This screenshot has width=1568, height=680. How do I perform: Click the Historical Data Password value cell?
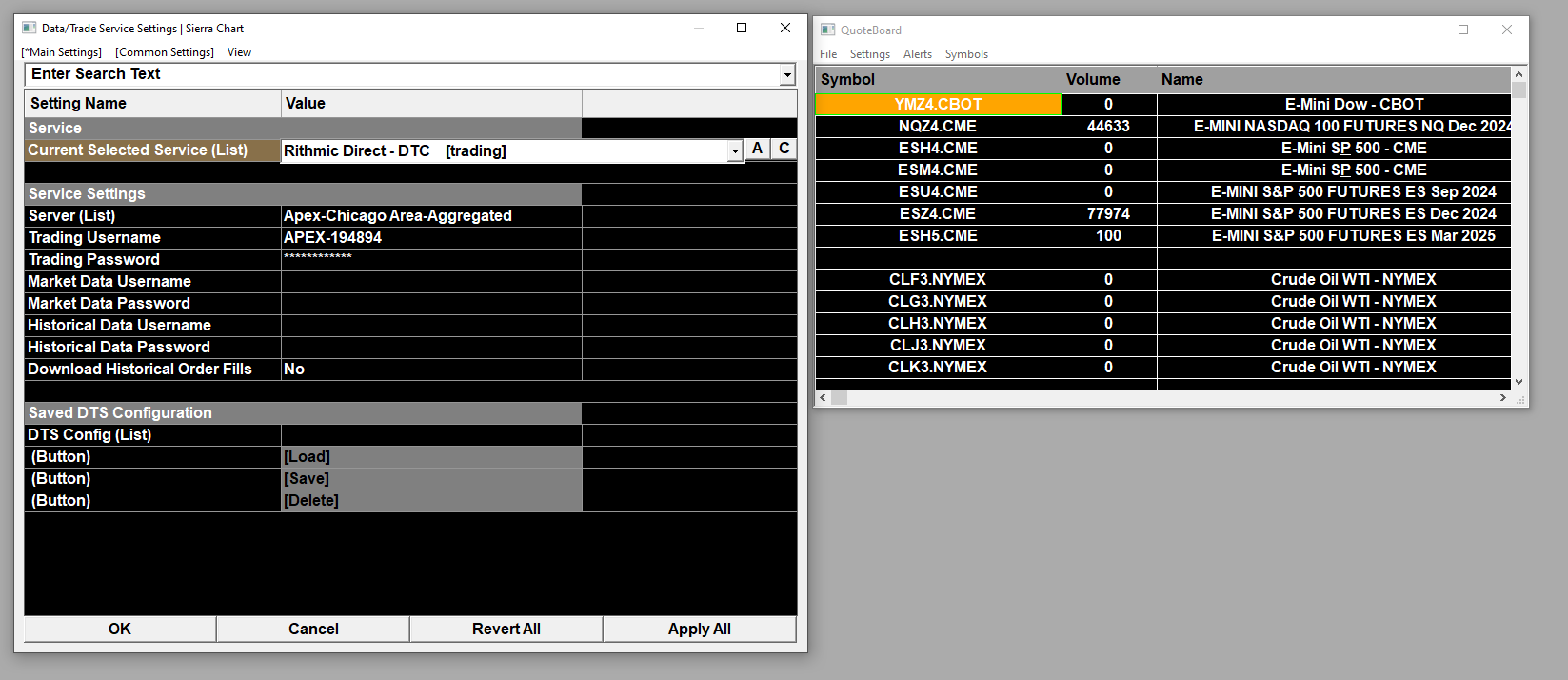(x=431, y=348)
